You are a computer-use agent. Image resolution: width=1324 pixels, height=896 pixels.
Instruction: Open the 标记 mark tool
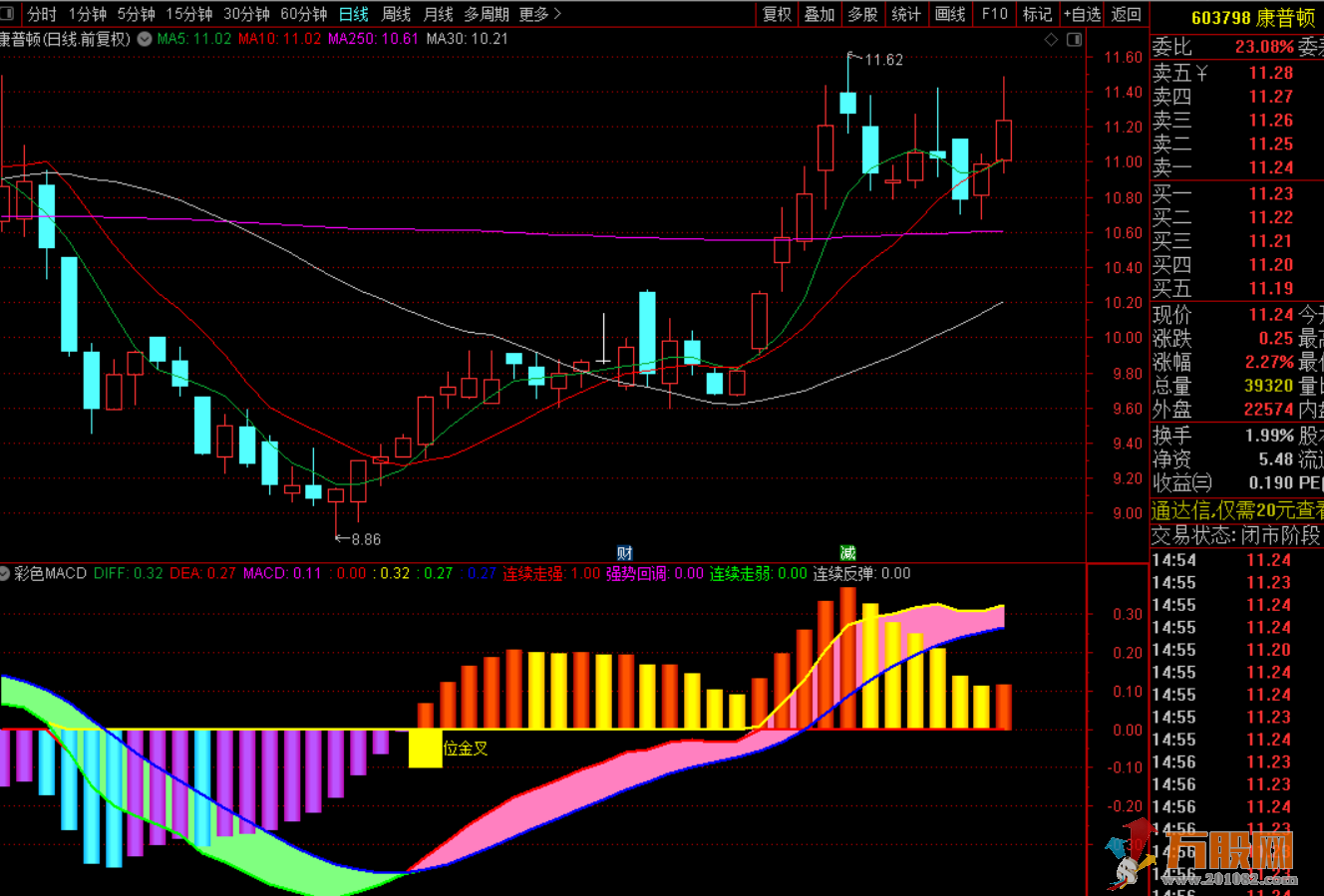pyautogui.click(x=1037, y=14)
